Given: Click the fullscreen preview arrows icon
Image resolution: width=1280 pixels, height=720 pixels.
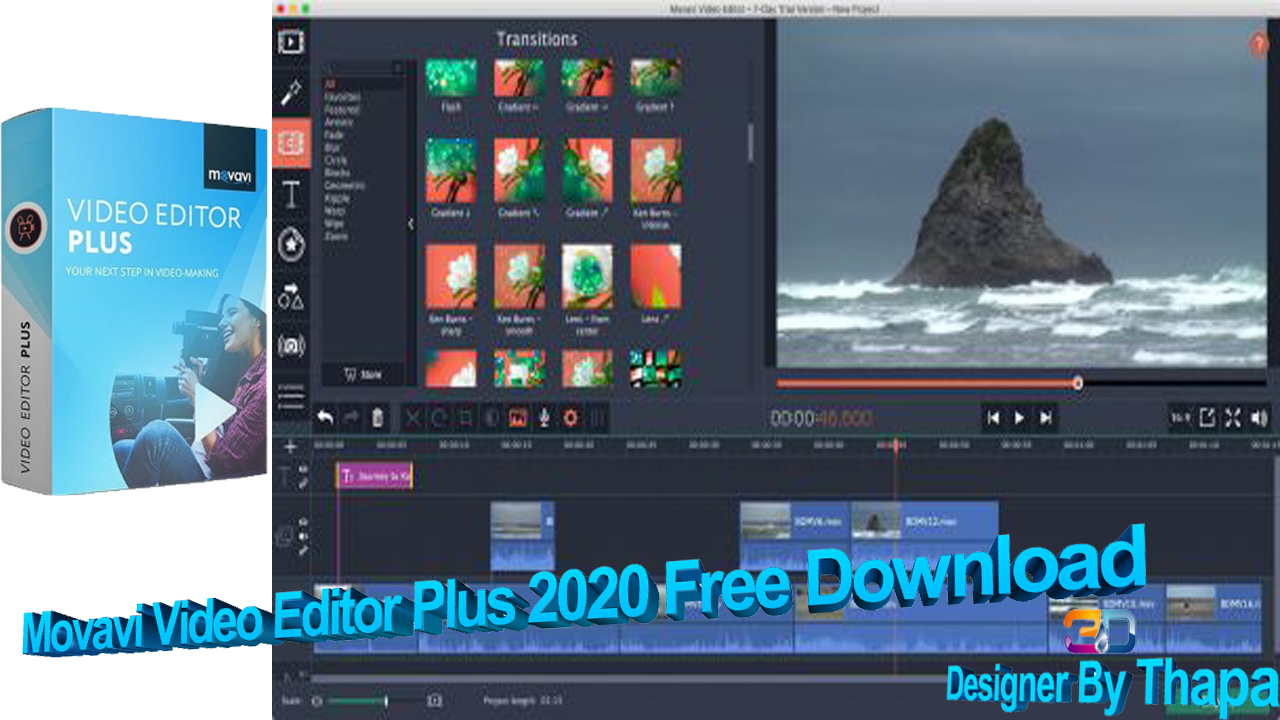Looking at the screenshot, I should (1233, 418).
